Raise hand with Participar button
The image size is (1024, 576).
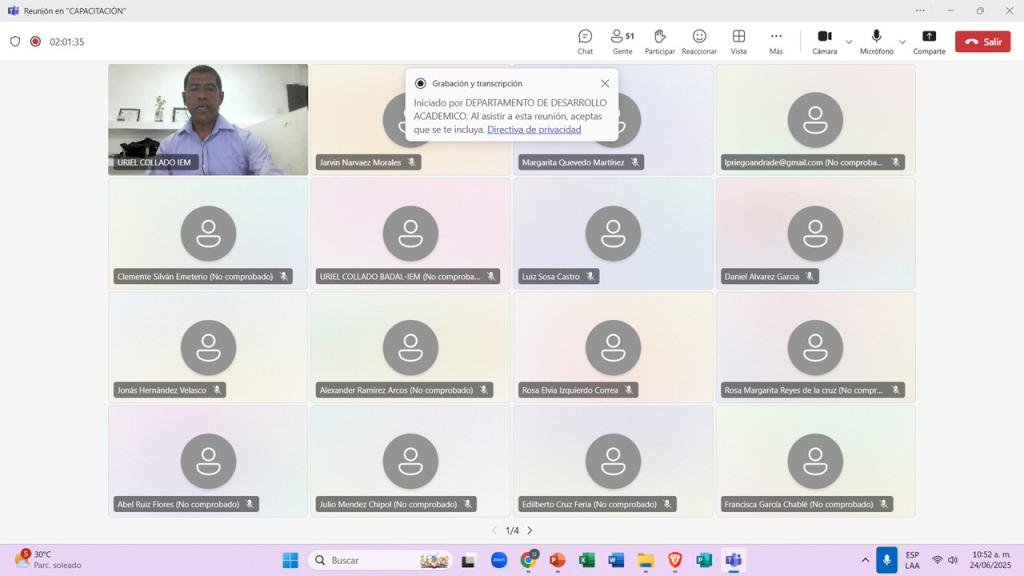[659, 41]
